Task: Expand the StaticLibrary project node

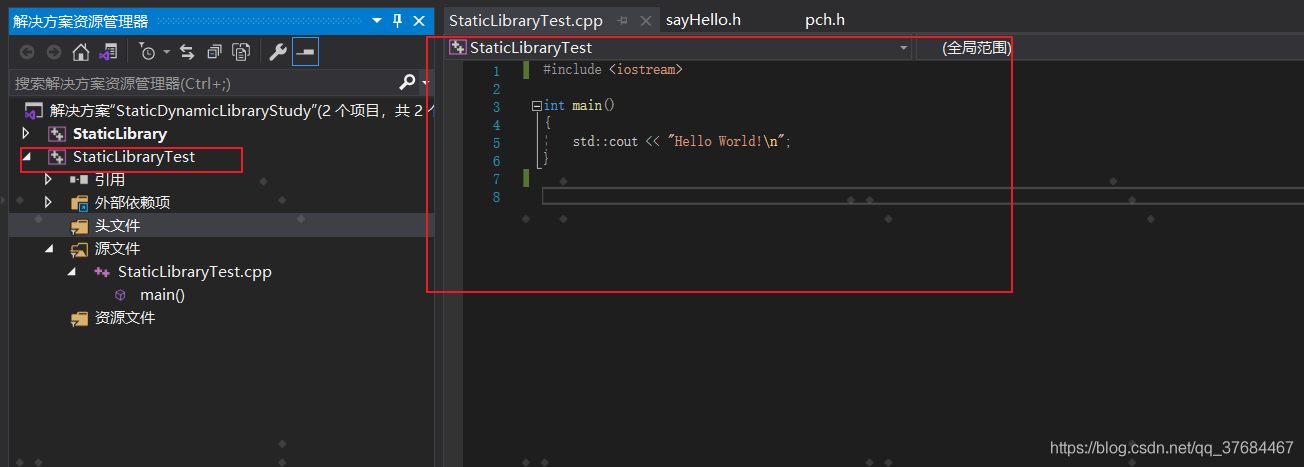Action: point(26,134)
